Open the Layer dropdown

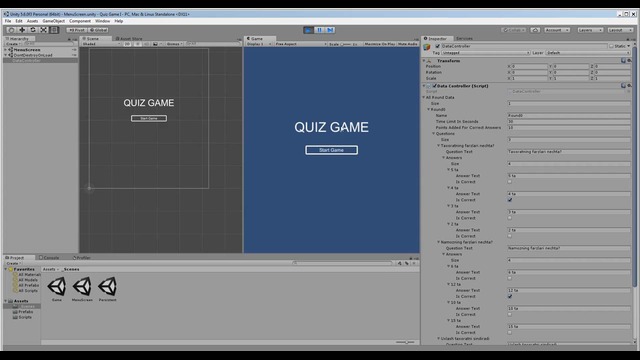click(x=588, y=53)
